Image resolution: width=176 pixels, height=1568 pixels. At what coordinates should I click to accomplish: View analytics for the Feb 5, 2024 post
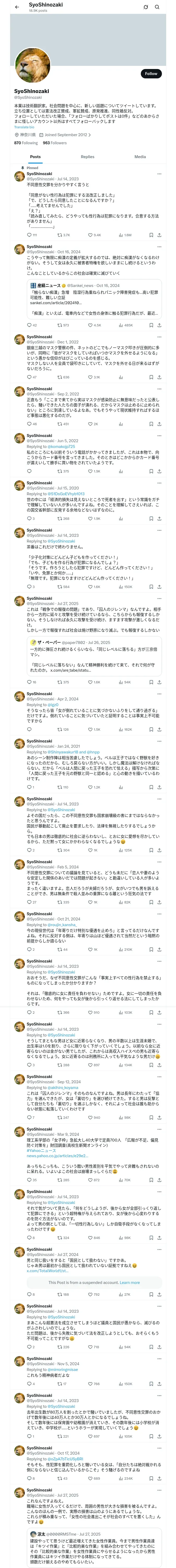tap(122, 902)
